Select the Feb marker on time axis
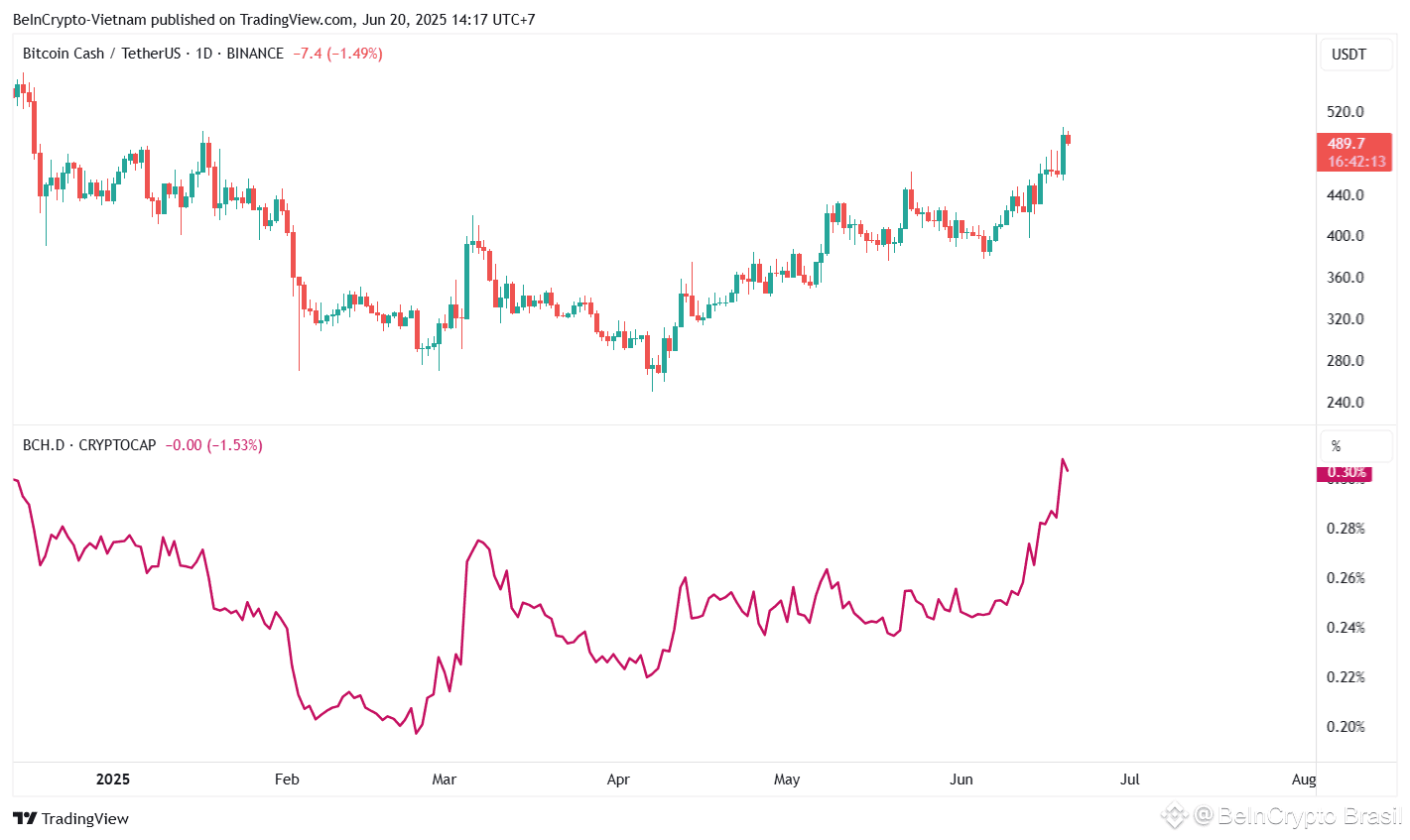The height and width of the screenshot is (840, 1410). tap(287, 779)
